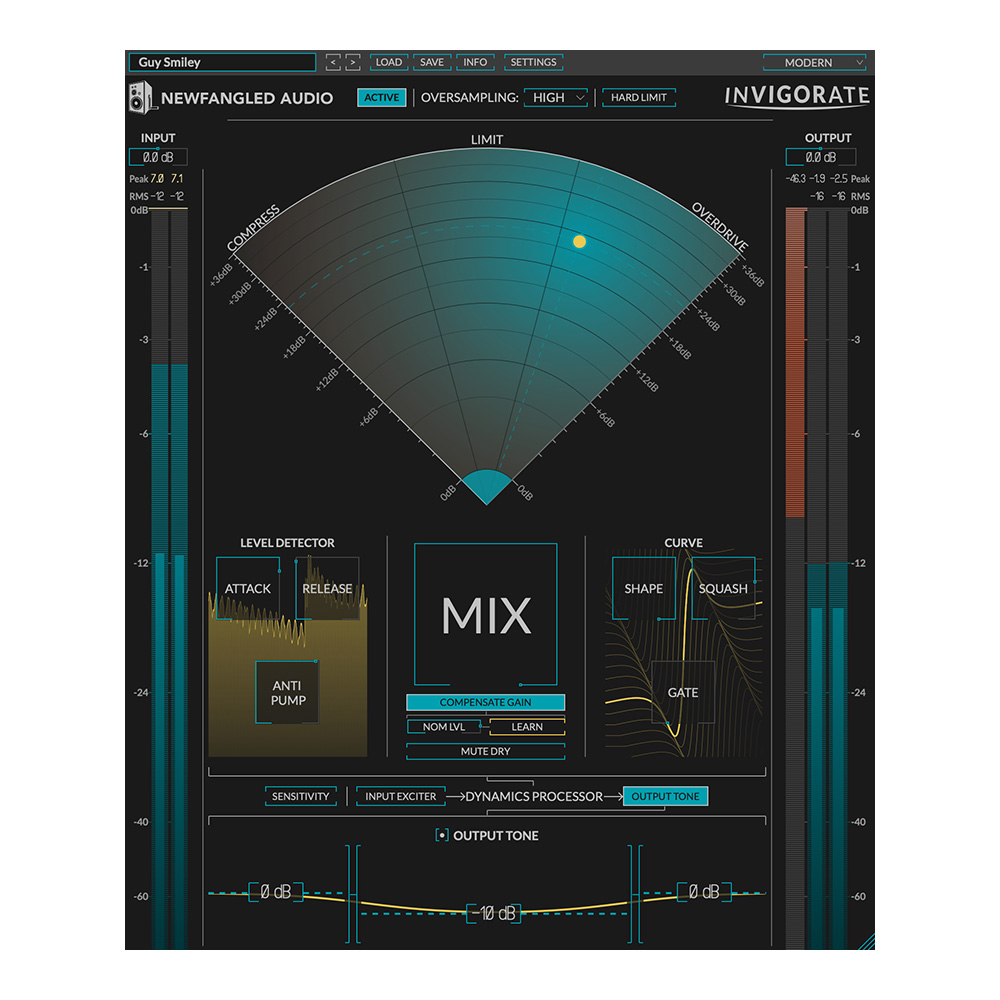The image size is (1000, 1000).
Task: Click the Invigorate logo
Action: pos(797,96)
